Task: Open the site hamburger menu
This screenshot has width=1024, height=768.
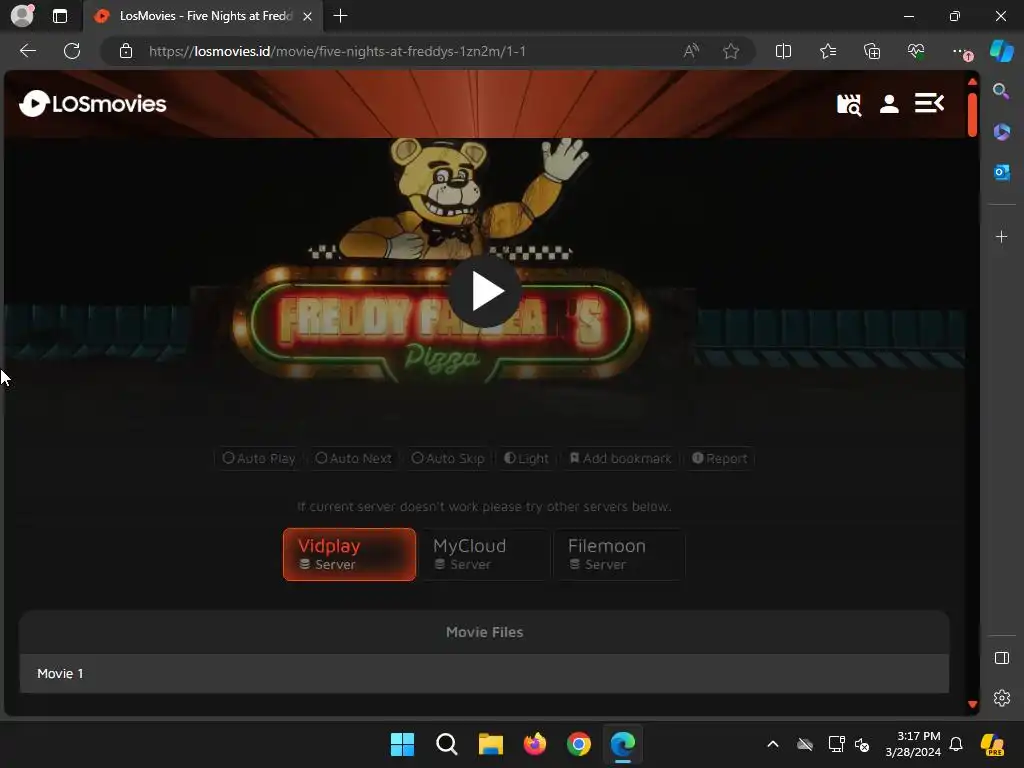Action: (x=929, y=103)
